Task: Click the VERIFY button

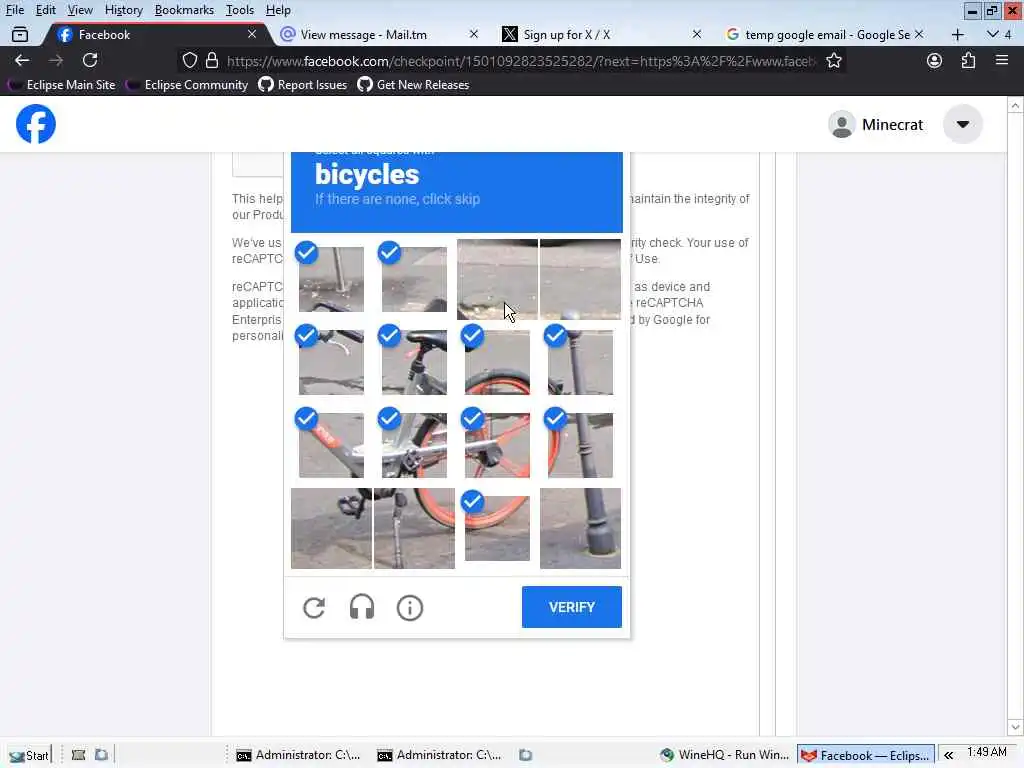Action: [x=571, y=607]
